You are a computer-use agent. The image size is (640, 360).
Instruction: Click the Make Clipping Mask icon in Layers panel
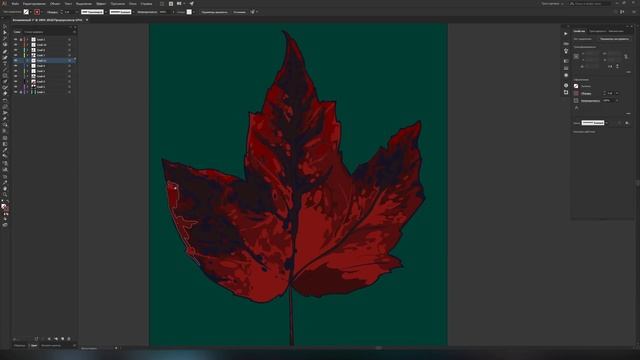pyautogui.click(x=49, y=339)
